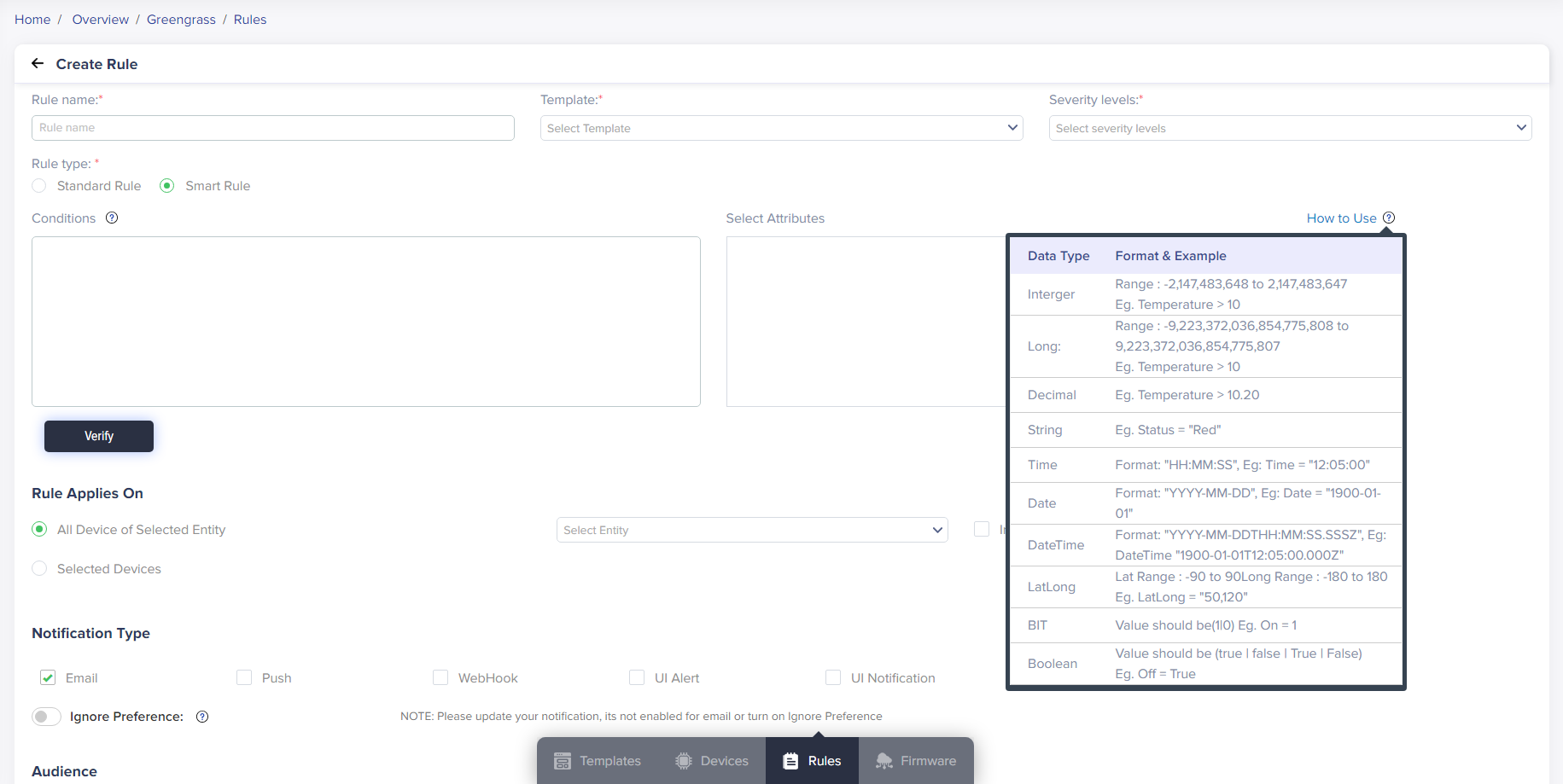Click the Verify button

click(x=98, y=436)
